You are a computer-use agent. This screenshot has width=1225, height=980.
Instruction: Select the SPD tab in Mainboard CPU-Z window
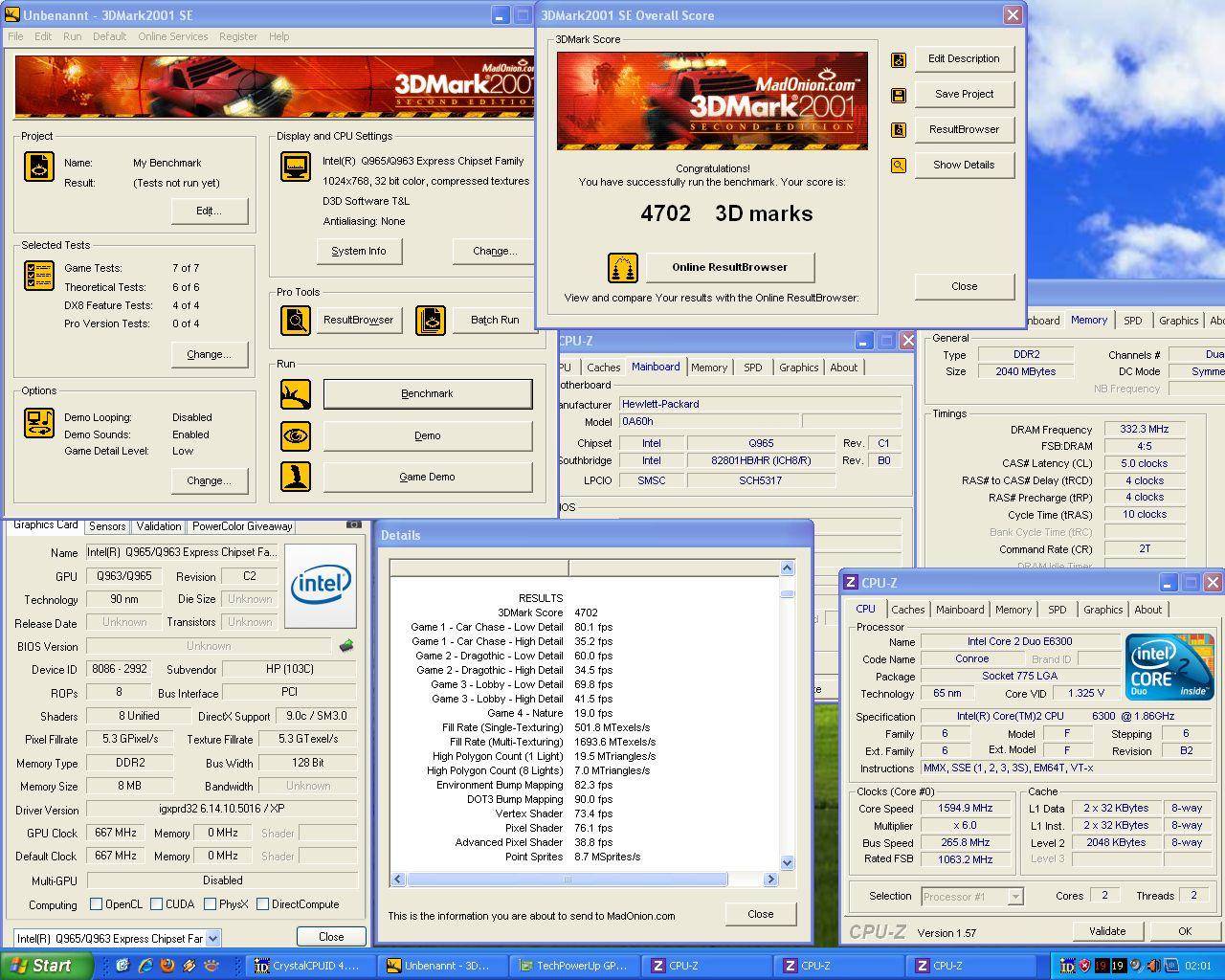click(x=753, y=367)
